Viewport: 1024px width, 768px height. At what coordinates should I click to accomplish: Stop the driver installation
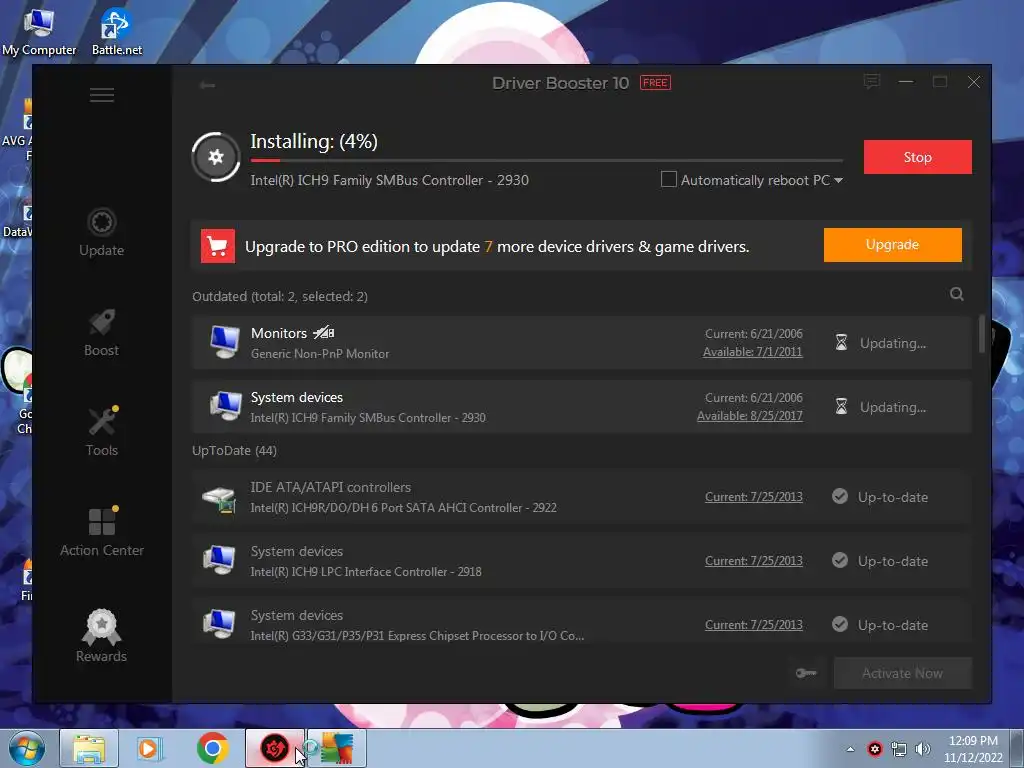917,157
